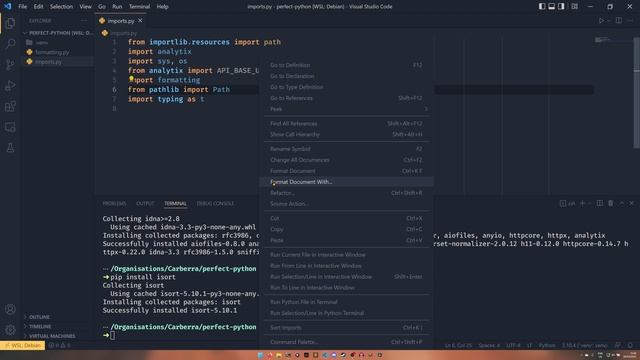Image resolution: width=640 pixels, height=360 pixels.
Task: Click the VS Code logo in title bar
Action: 8,7
